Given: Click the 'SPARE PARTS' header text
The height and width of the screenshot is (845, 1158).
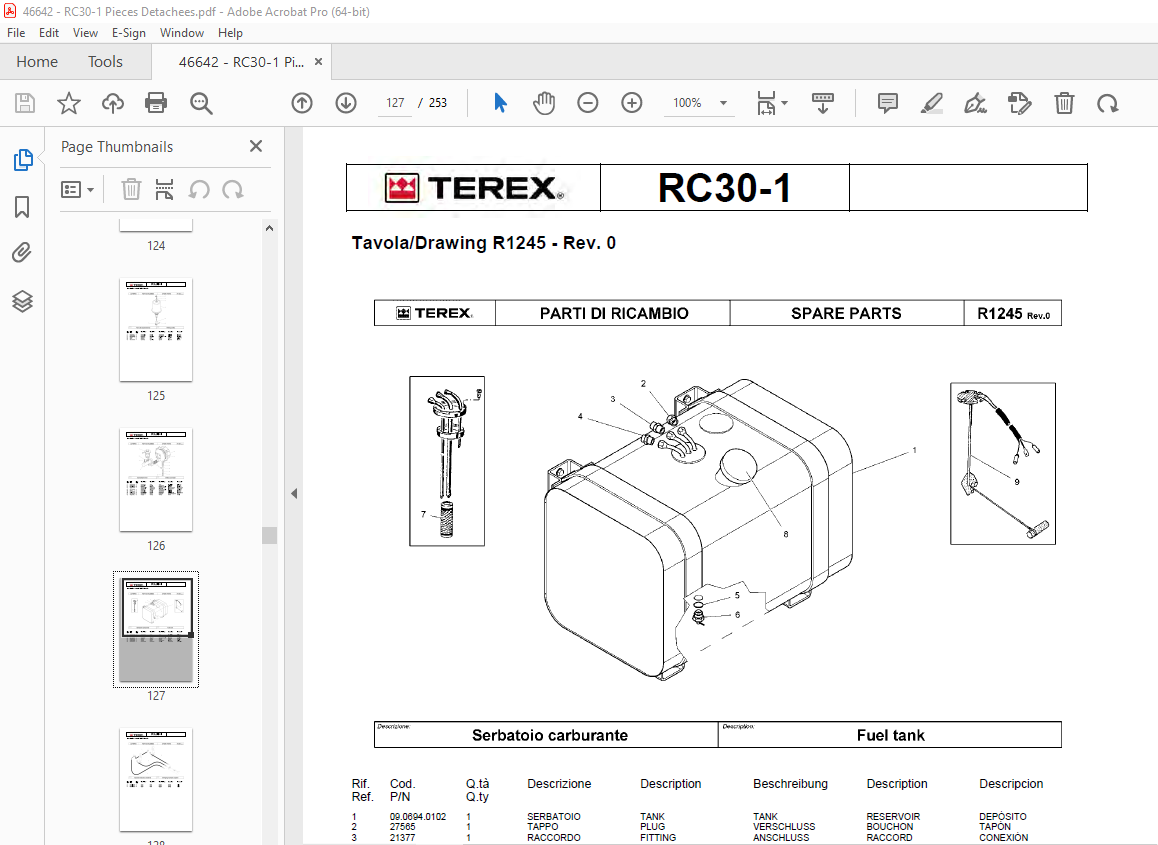Looking at the screenshot, I should pos(846,313).
